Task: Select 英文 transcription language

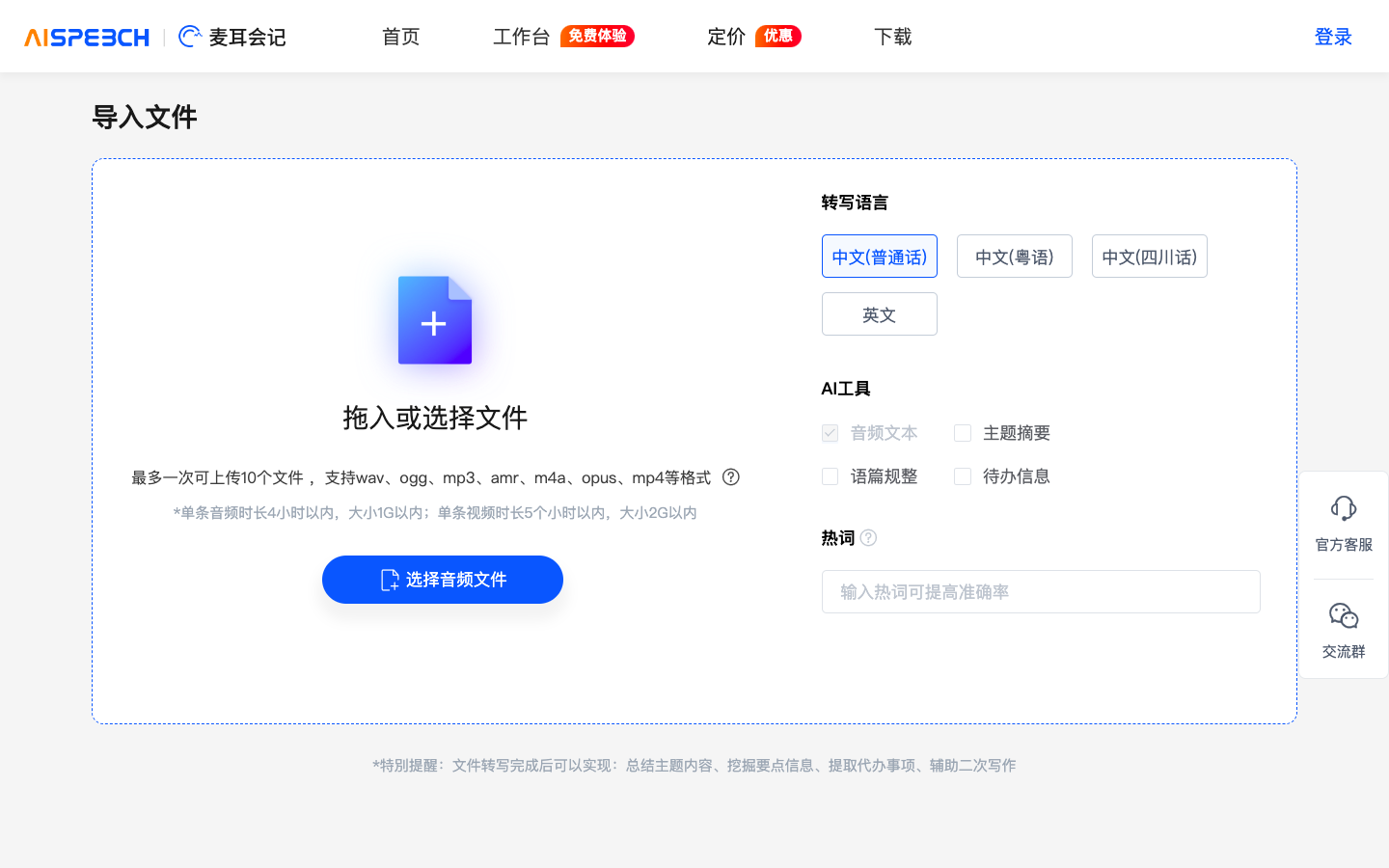Action: pyautogui.click(x=879, y=313)
